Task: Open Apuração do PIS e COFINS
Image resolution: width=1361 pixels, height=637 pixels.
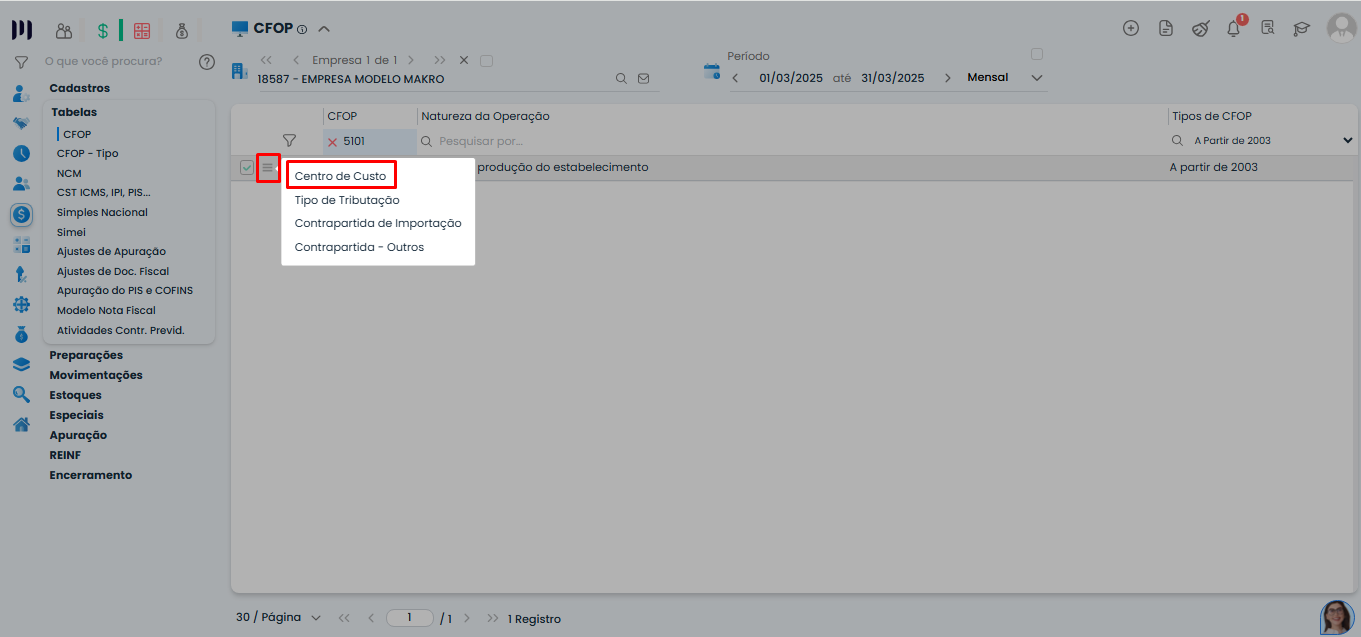Action: tap(125, 290)
